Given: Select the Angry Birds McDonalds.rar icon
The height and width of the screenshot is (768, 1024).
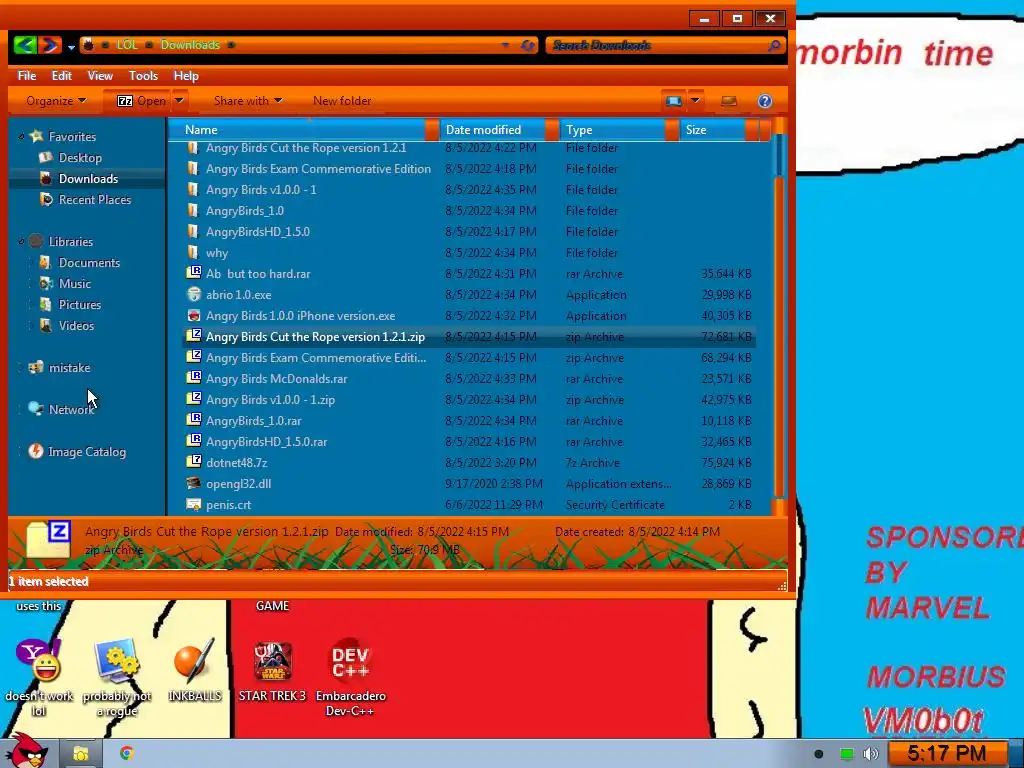Looking at the screenshot, I should [x=193, y=378].
